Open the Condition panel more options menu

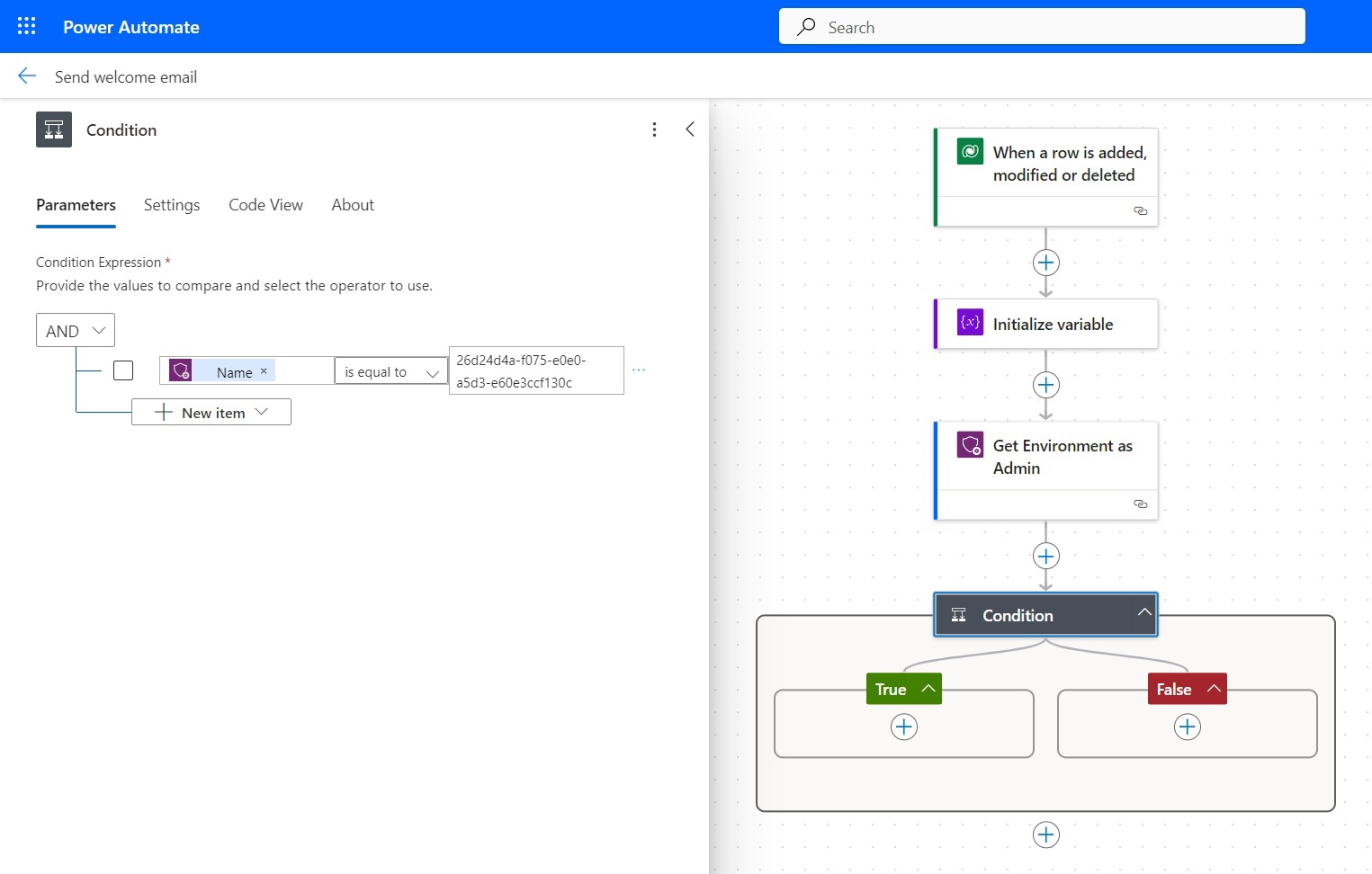[x=654, y=129]
